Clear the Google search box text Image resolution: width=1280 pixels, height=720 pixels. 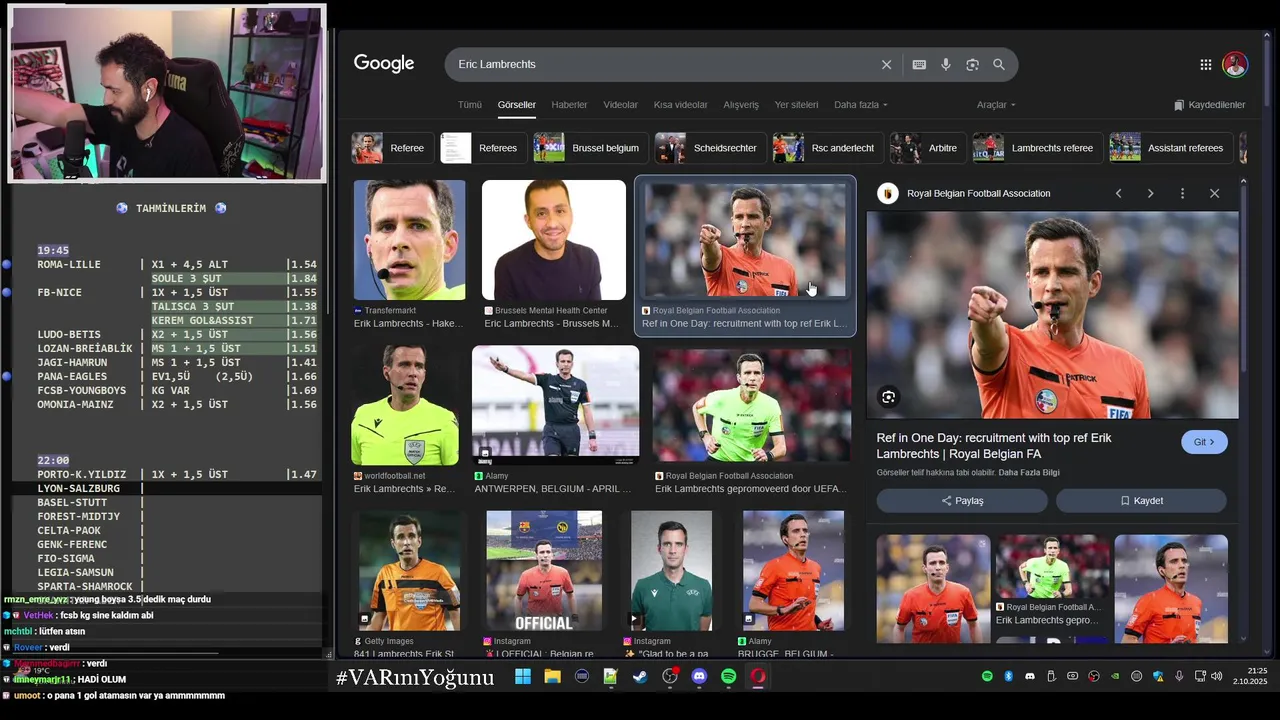click(x=886, y=64)
